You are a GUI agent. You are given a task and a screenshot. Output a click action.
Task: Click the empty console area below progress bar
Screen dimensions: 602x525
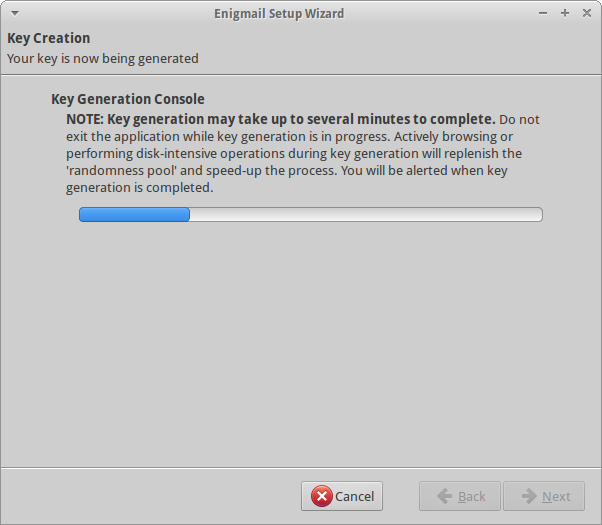point(301,342)
